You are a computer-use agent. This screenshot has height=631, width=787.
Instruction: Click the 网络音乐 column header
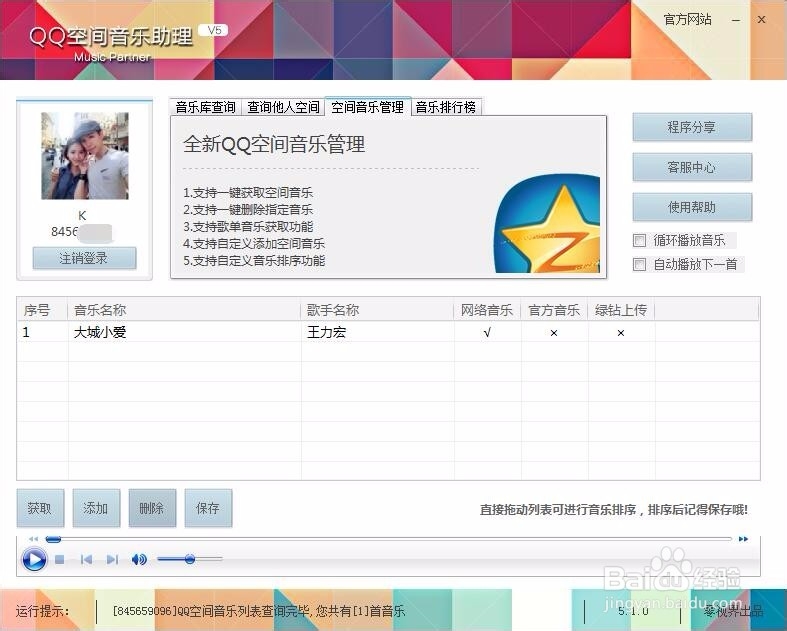(x=487, y=310)
